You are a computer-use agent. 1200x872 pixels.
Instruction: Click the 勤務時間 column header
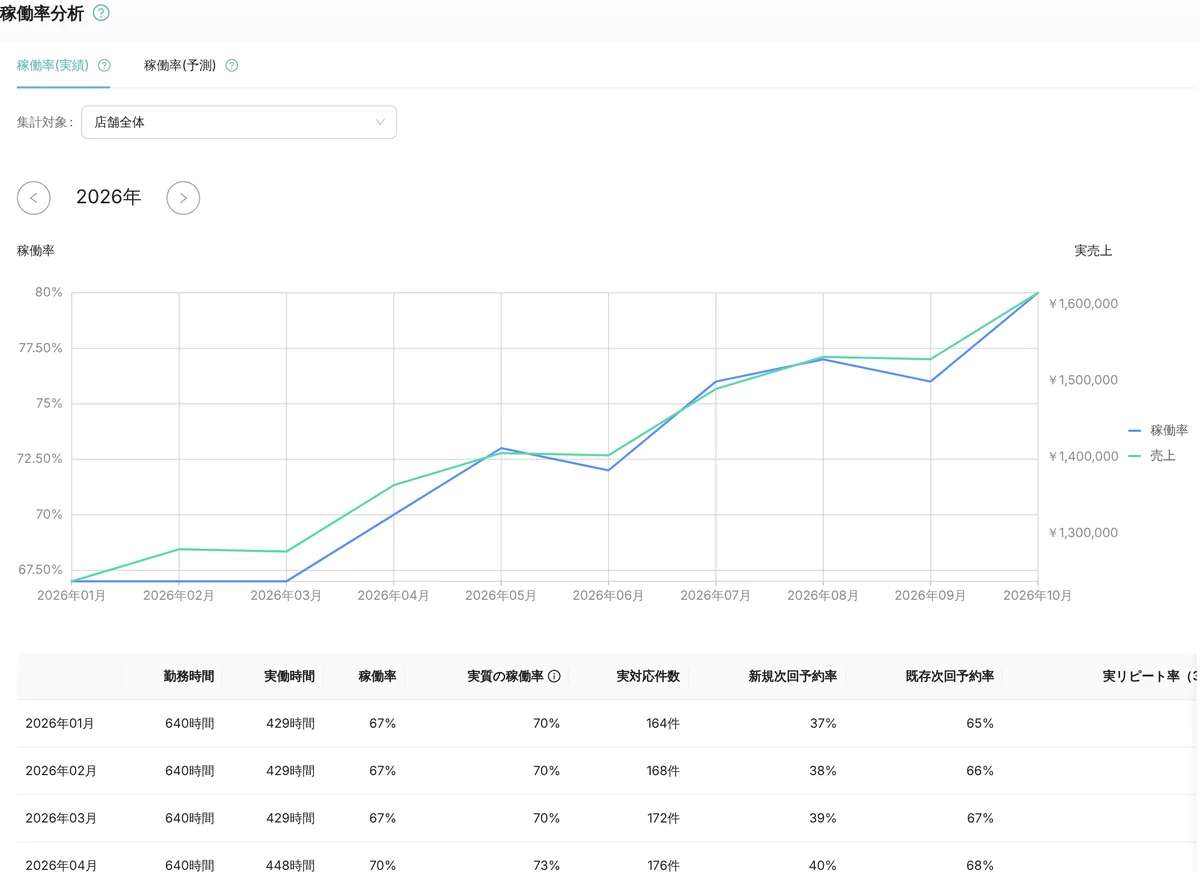point(189,676)
